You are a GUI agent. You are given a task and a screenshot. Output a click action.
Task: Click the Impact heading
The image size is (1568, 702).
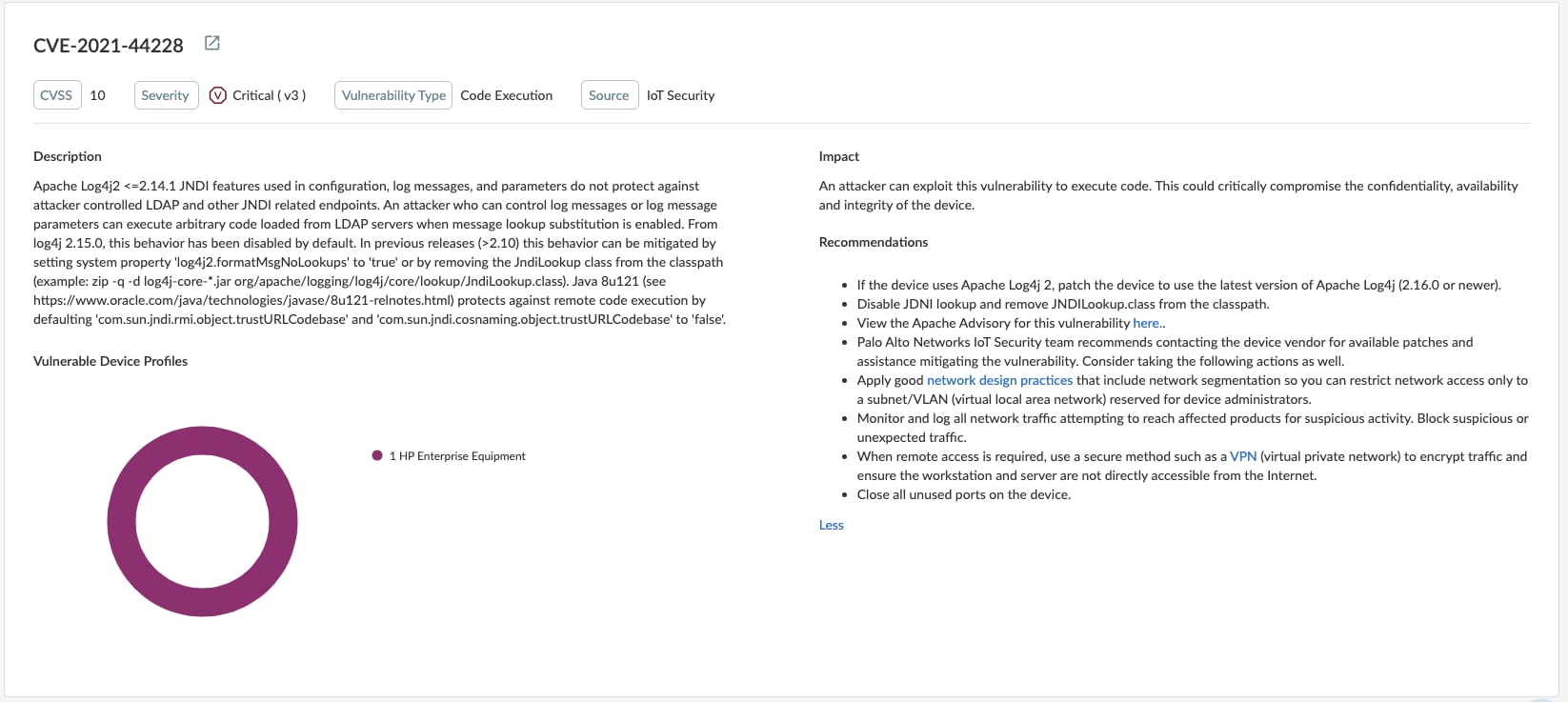839,156
